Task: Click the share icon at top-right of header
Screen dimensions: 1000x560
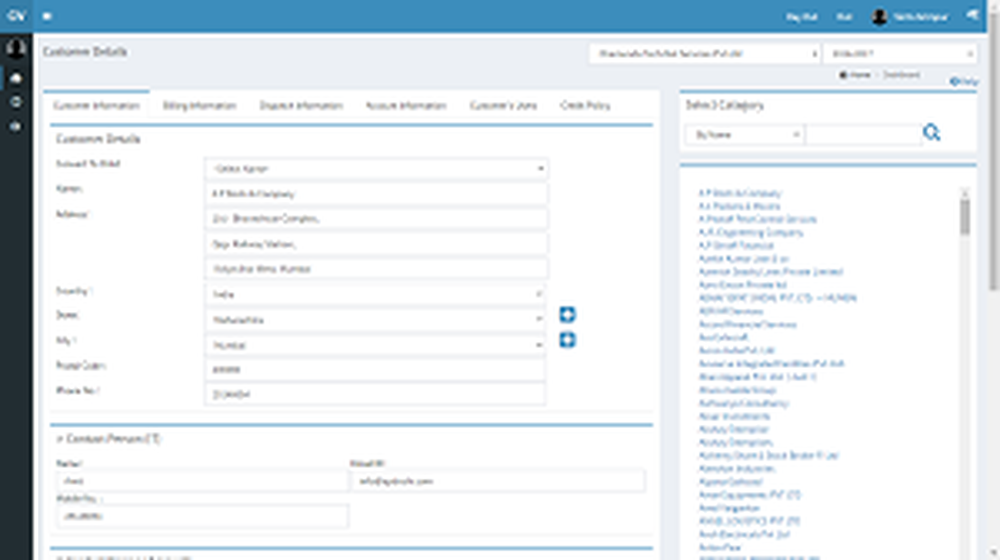Action: click(972, 15)
